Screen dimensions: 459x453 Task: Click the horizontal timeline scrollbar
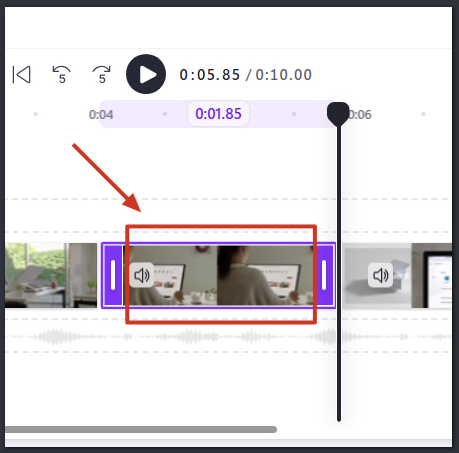[141, 429]
